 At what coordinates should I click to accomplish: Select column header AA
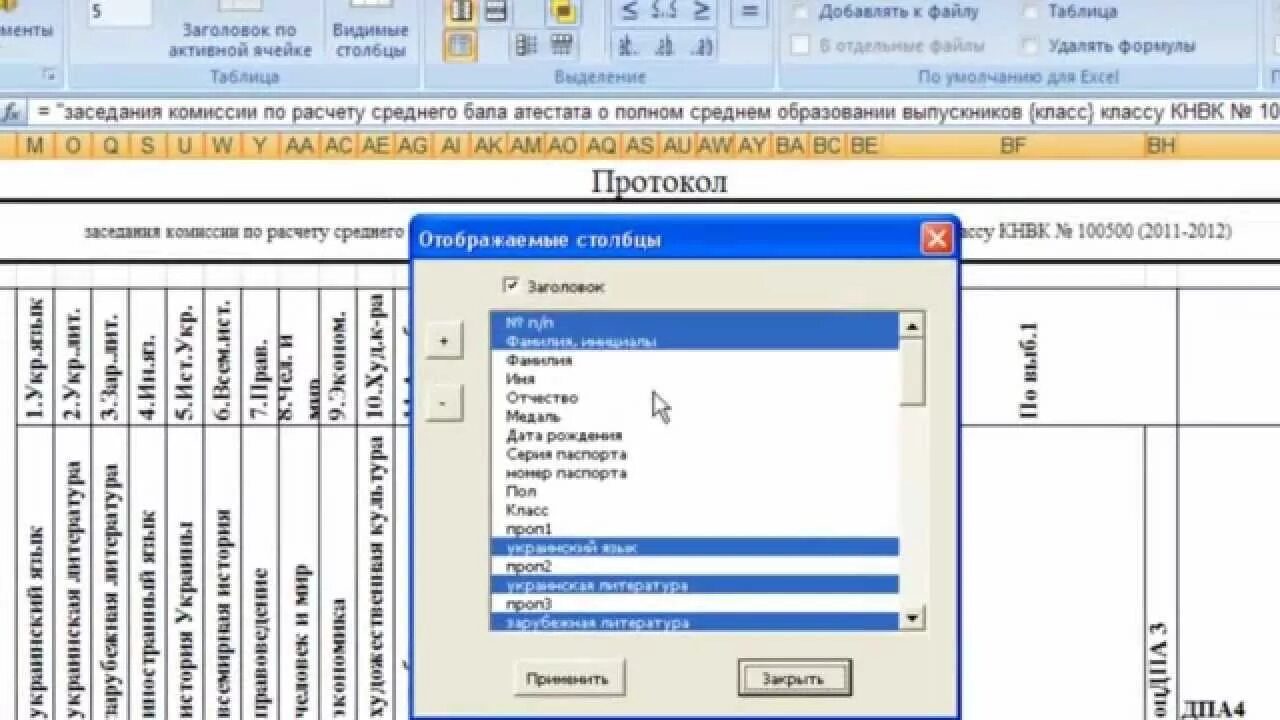[x=299, y=146]
